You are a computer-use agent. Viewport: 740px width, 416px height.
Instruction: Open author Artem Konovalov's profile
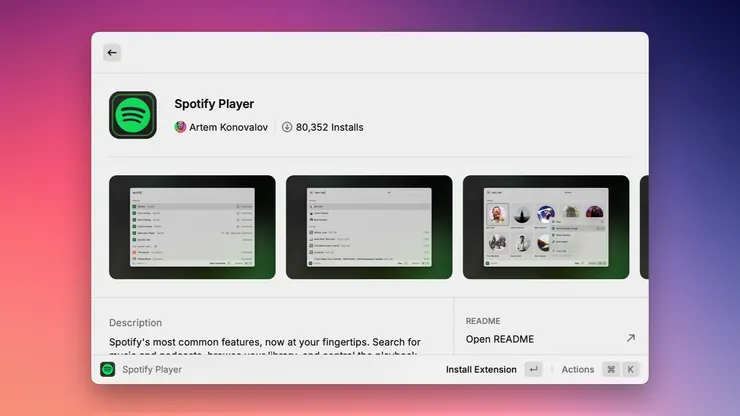228,127
